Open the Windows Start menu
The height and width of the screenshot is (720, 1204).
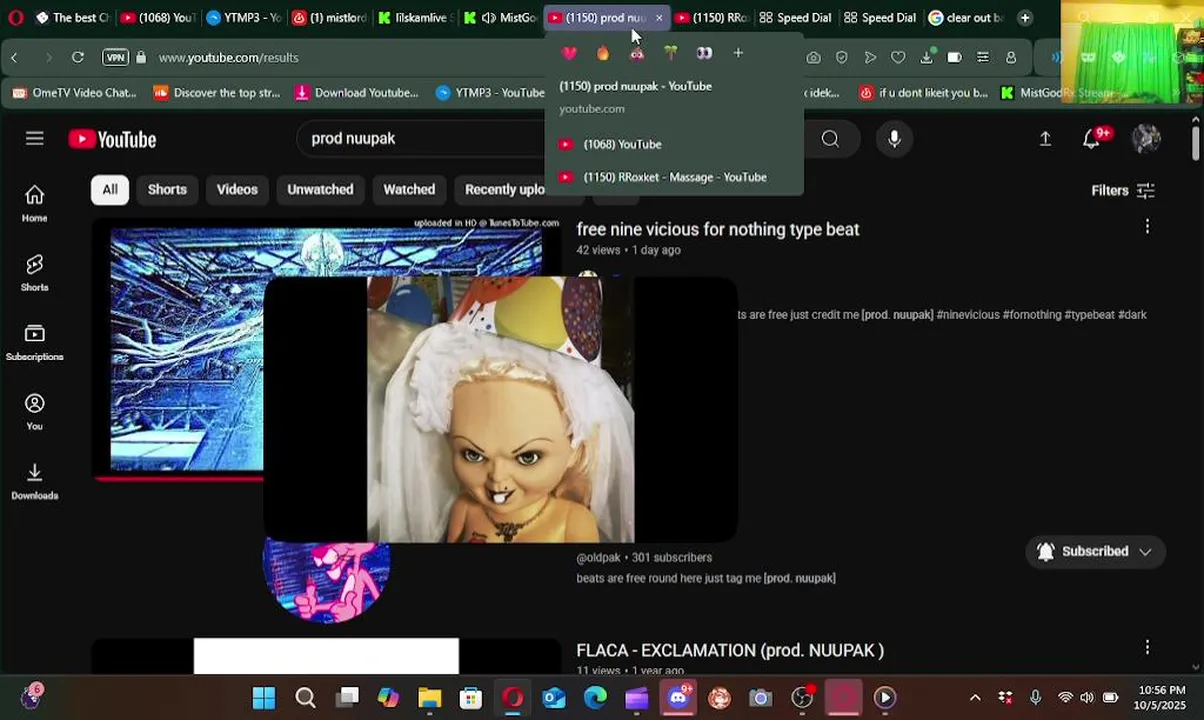(x=264, y=698)
